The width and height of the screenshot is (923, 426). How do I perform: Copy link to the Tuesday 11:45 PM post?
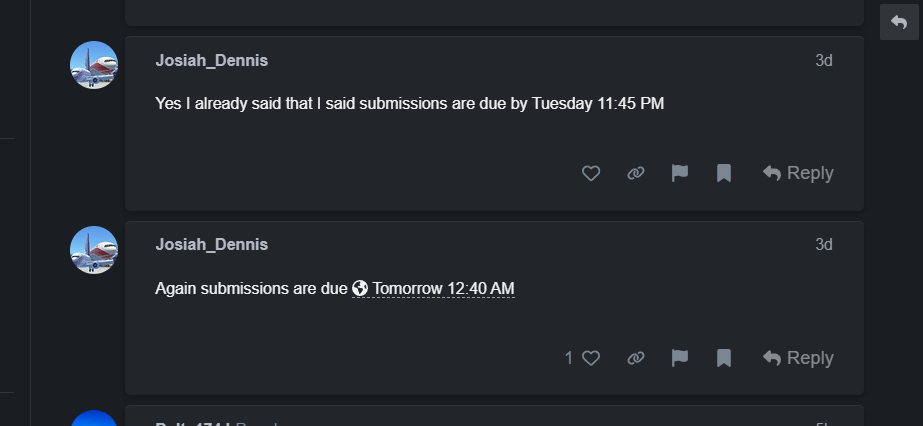point(635,173)
